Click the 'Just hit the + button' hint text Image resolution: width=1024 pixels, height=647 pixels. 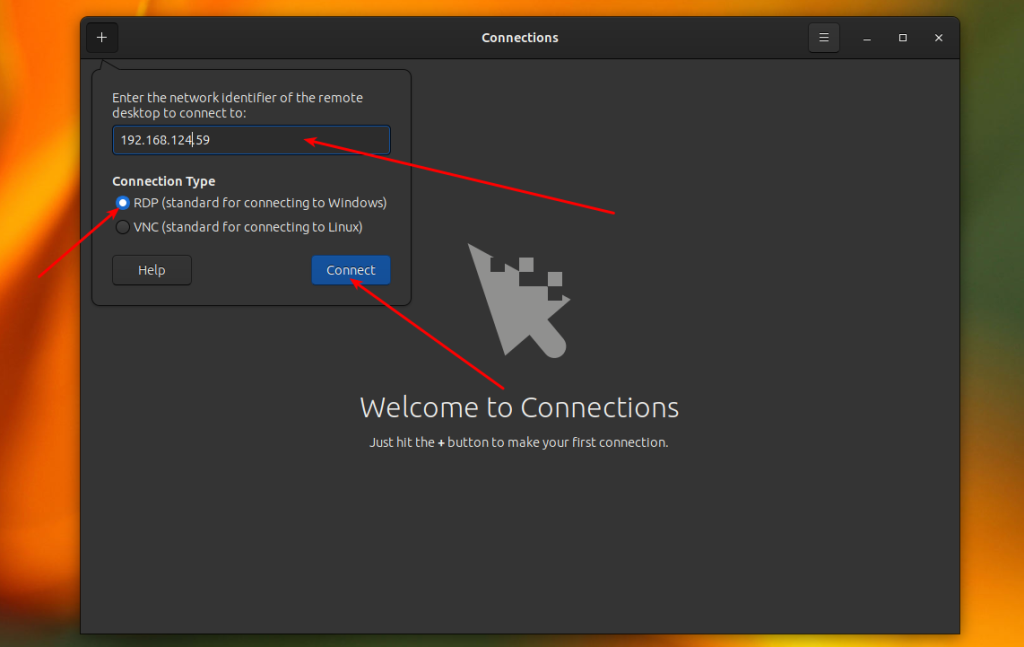tap(519, 443)
